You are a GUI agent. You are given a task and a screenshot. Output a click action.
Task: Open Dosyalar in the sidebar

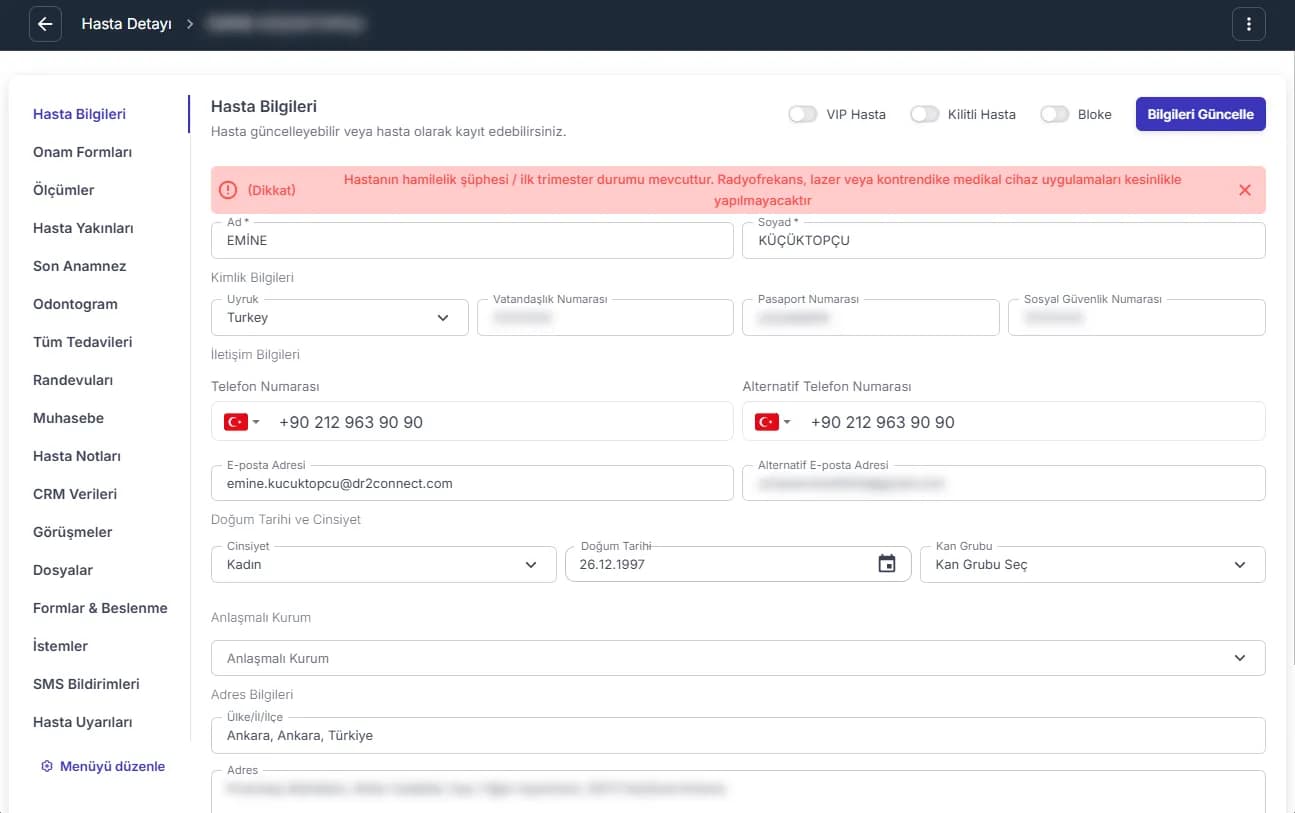63,570
